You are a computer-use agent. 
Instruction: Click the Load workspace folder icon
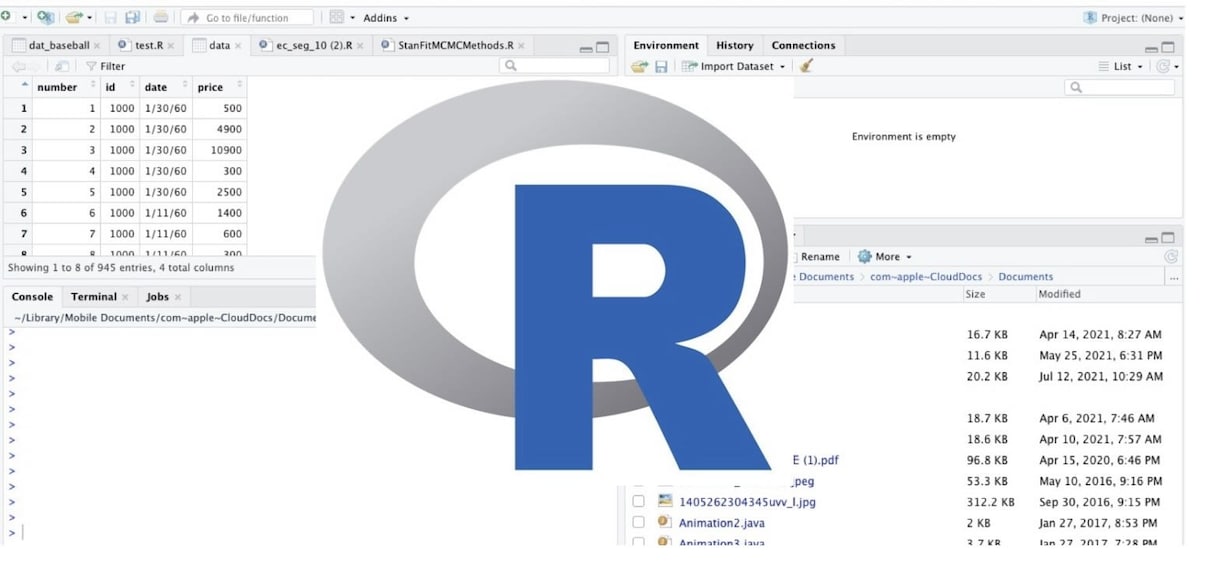640,66
